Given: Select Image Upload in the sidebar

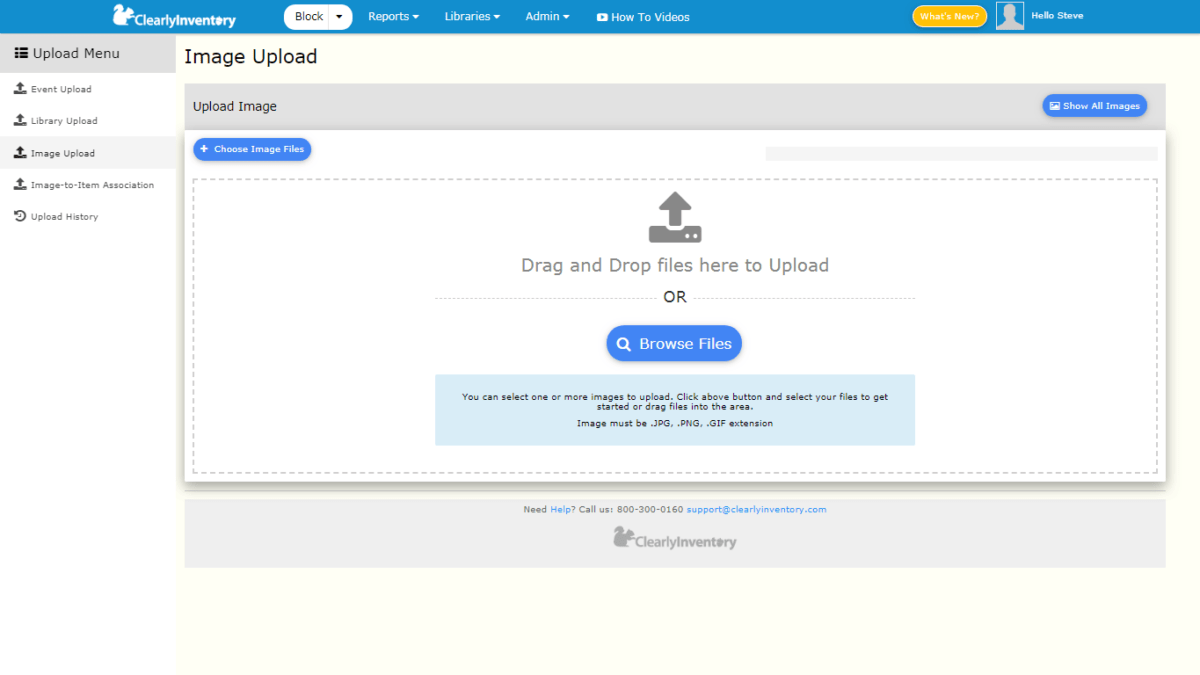Looking at the screenshot, I should [60, 152].
